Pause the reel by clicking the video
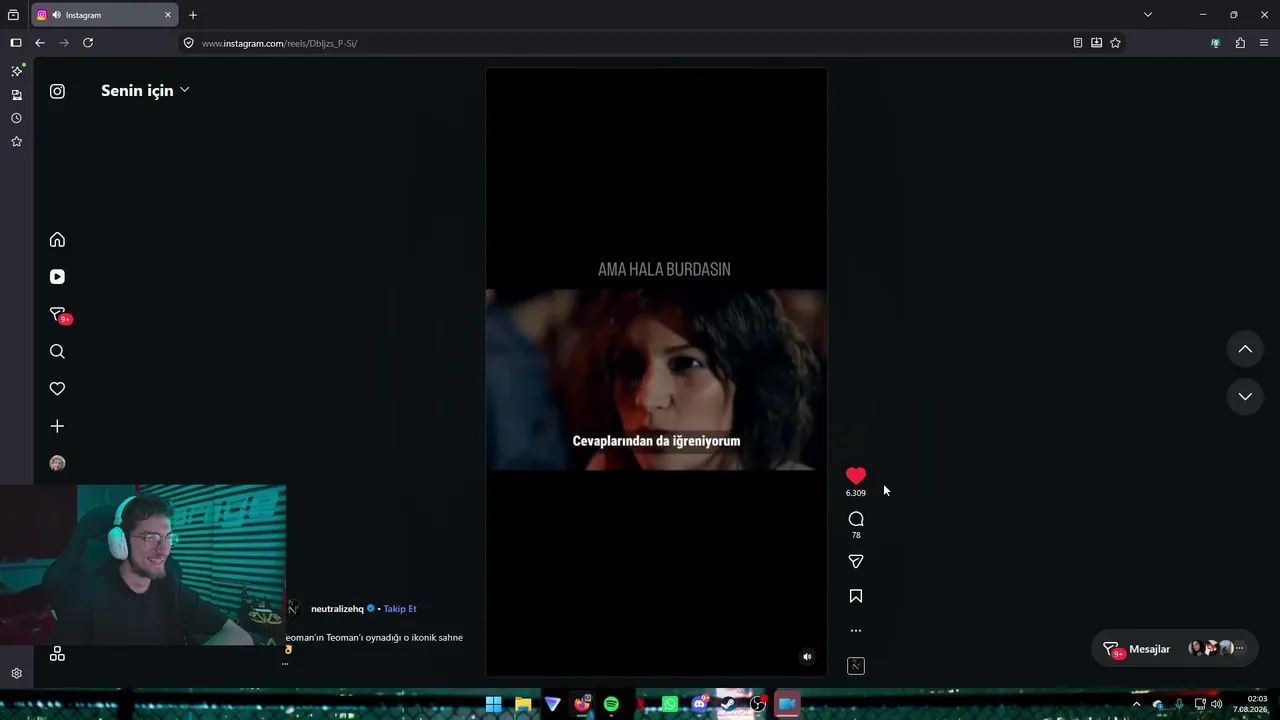1280x720 pixels. coord(656,372)
